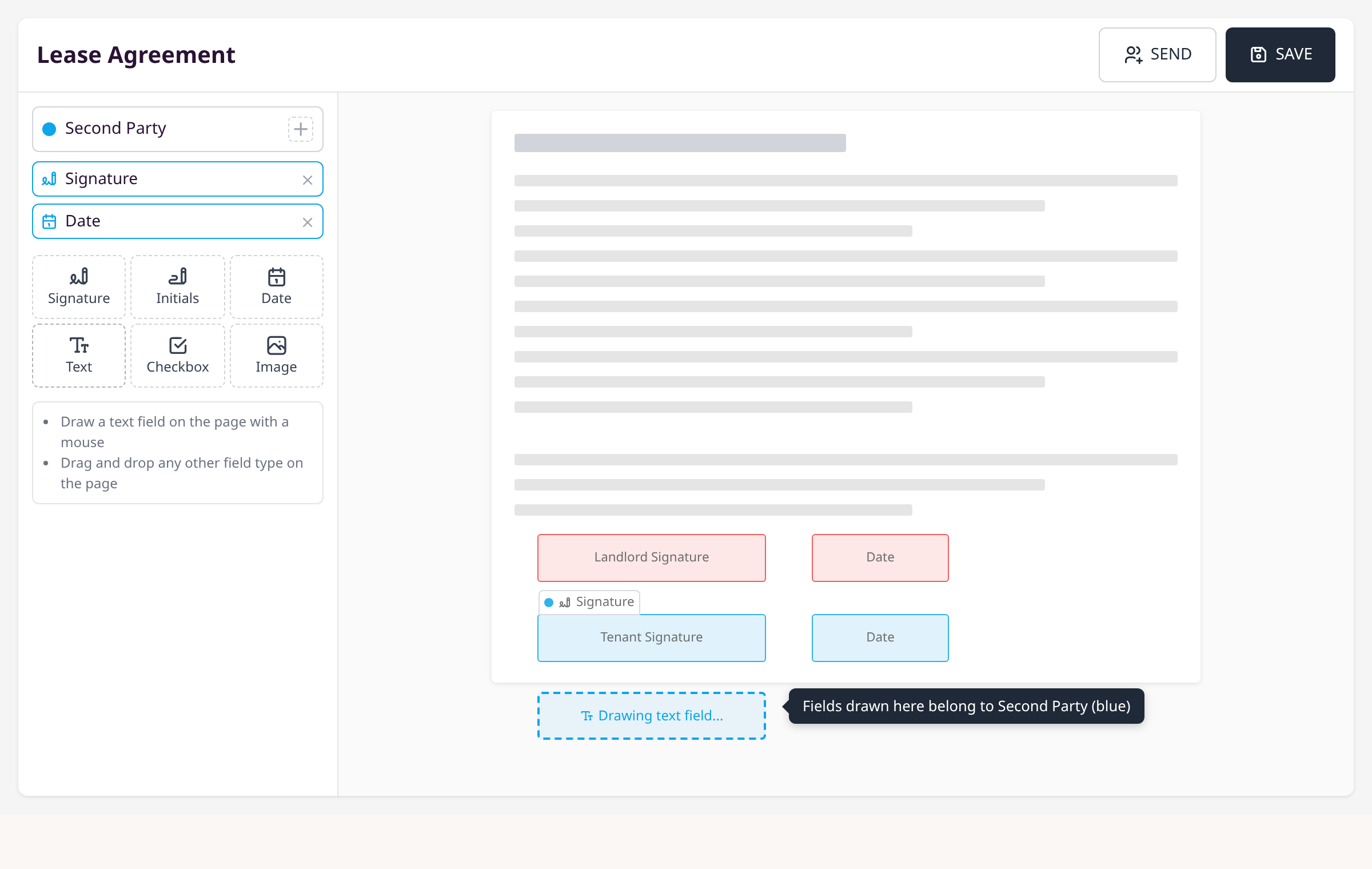Click the Signature label tag above Tenant Signature
This screenshot has width=1372, height=869.
(589, 603)
